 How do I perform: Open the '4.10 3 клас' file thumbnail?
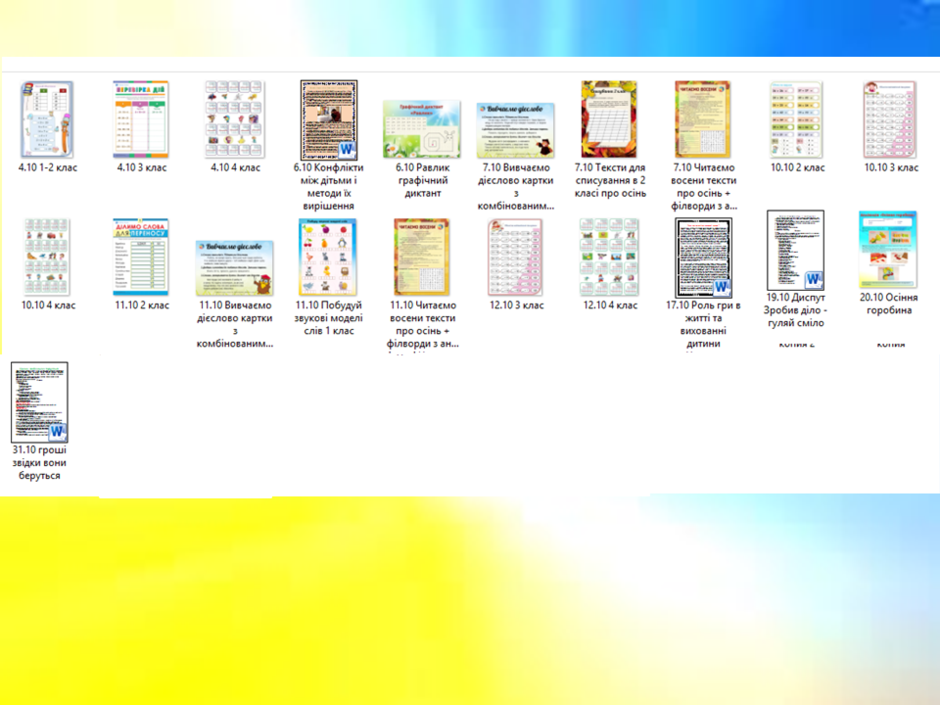coord(141,119)
